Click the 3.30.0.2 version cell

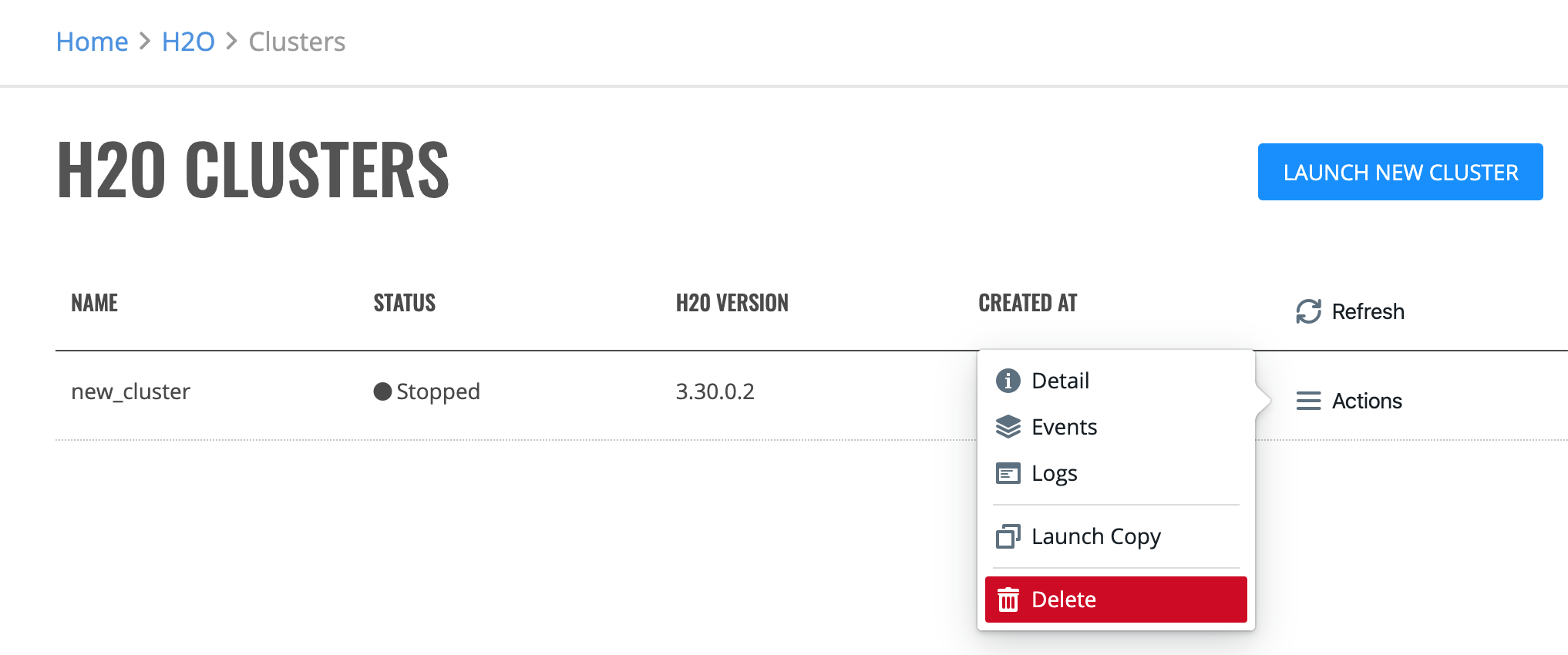click(x=715, y=391)
